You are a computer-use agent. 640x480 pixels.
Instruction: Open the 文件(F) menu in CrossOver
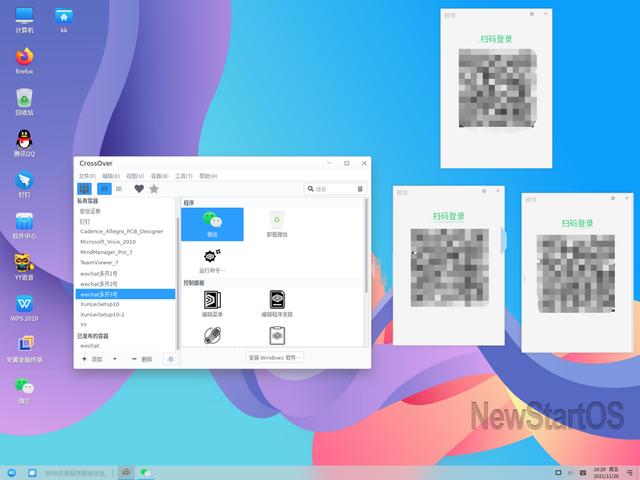click(x=87, y=176)
